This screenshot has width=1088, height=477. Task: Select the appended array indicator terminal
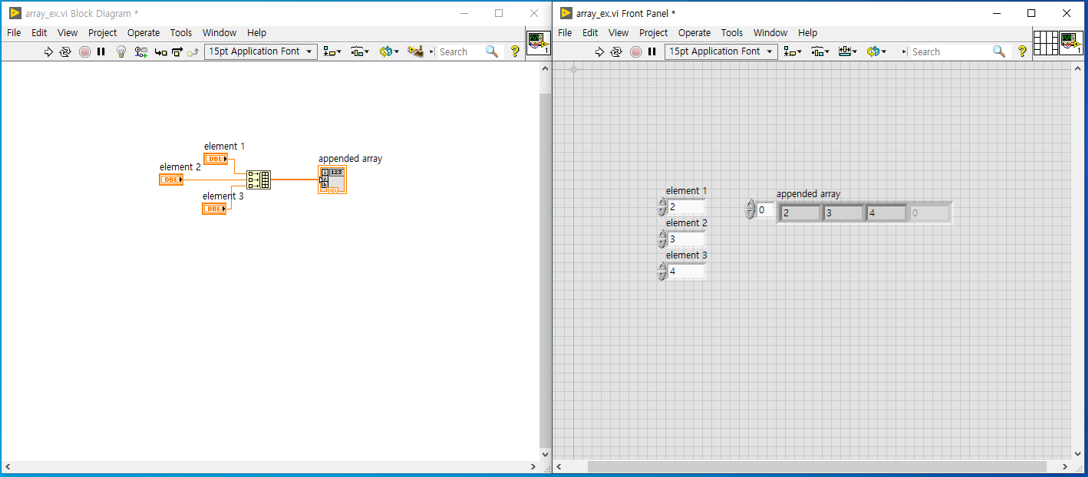(332, 180)
